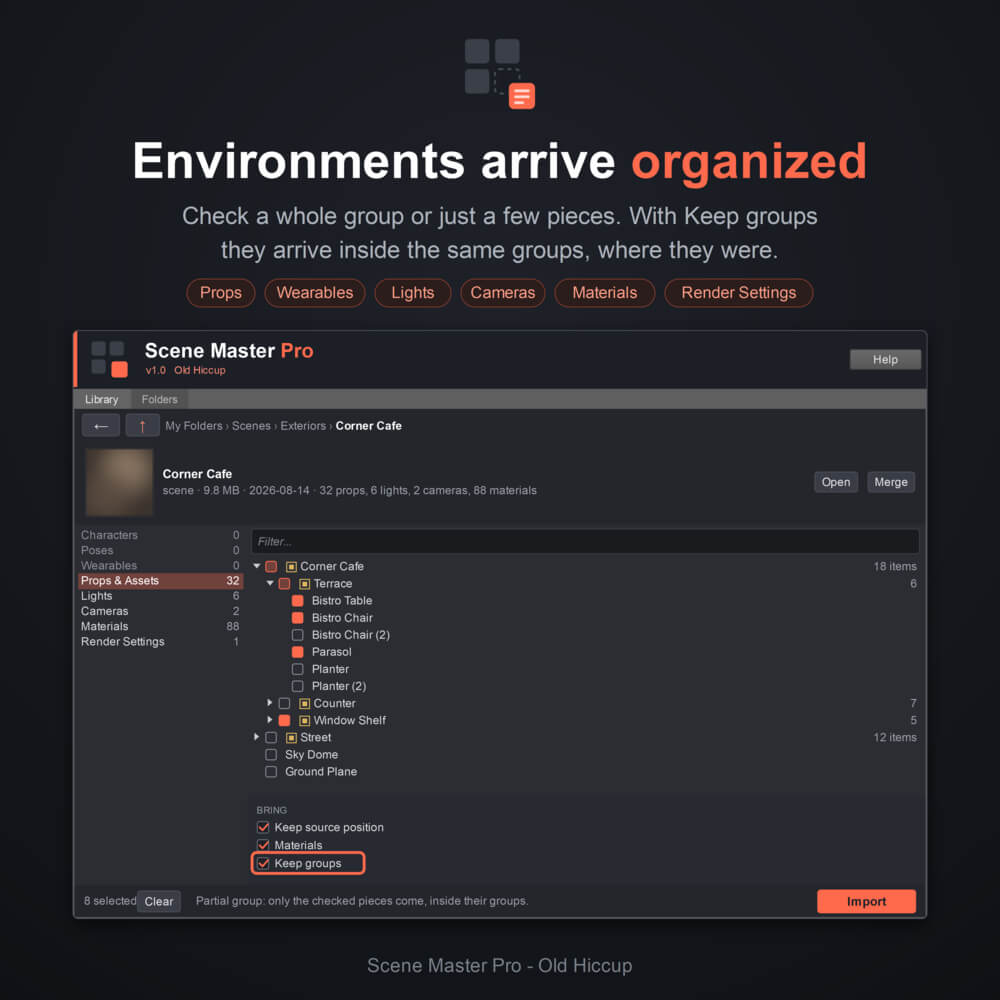Uncheck the Parasol item

pyautogui.click(x=297, y=652)
